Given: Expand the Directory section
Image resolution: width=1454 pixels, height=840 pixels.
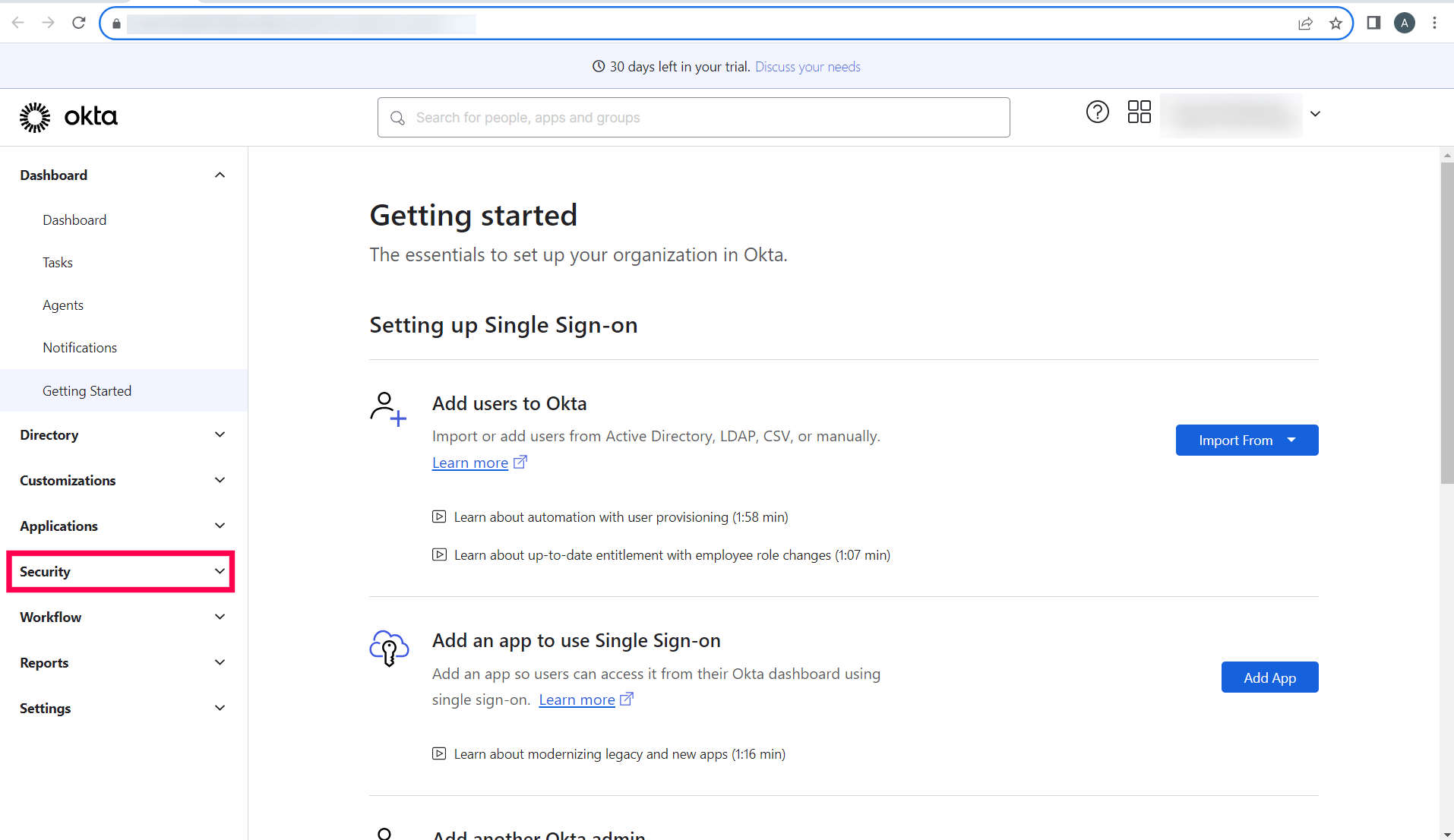Looking at the screenshot, I should point(122,435).
